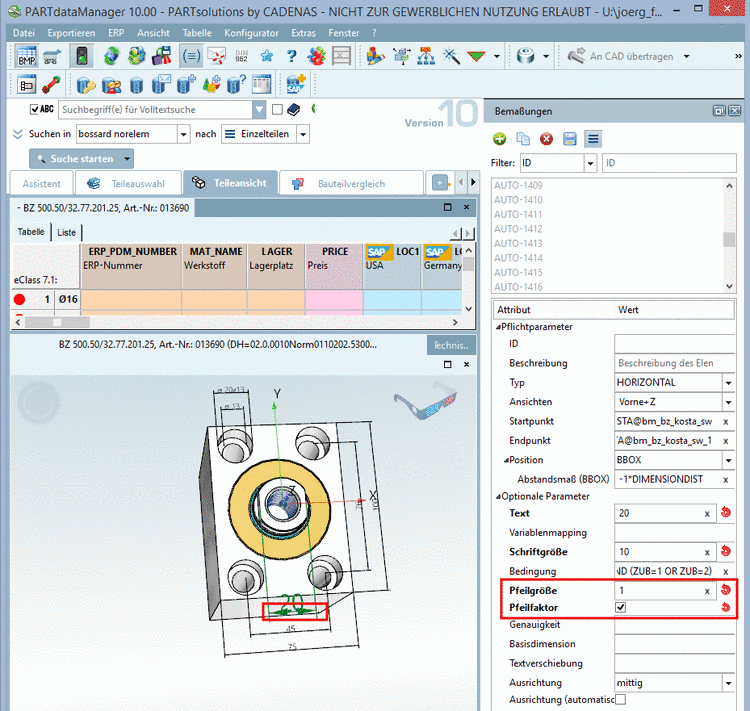Click the save floppy disk icon in Bemaßungen
The height and width of the screenshot is (711, 750).
tap(569, 138)
